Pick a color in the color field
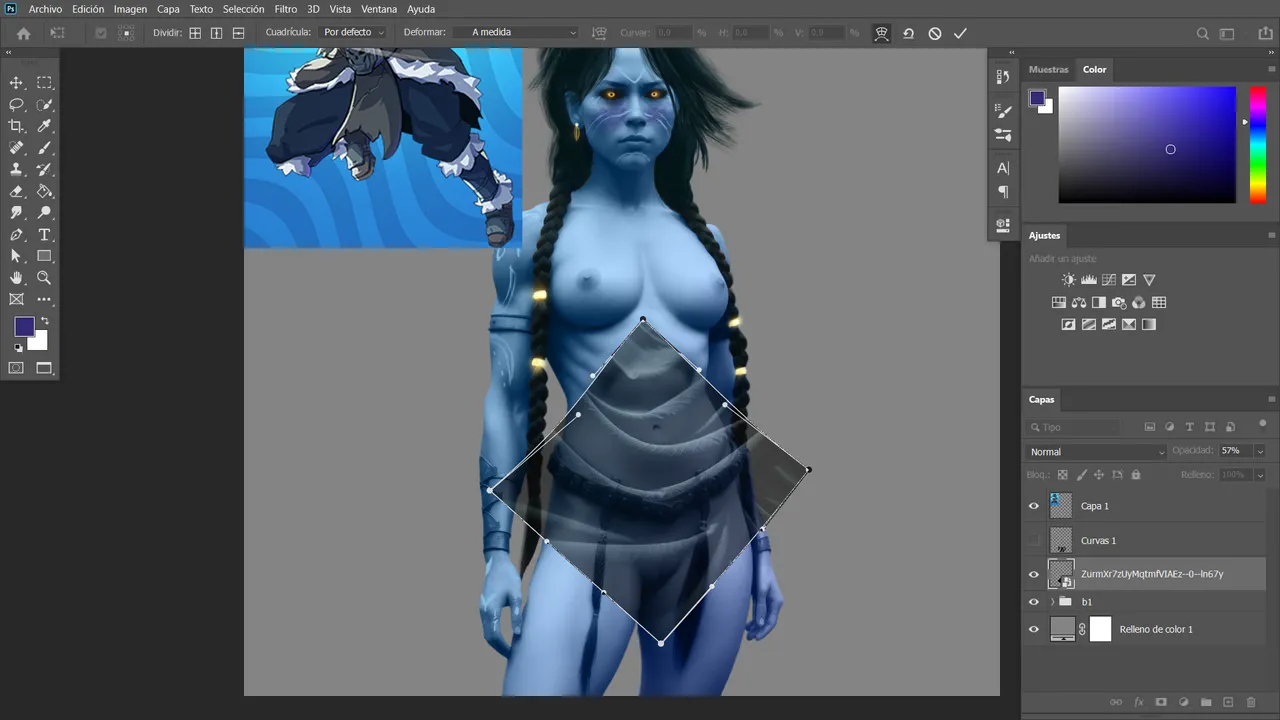Viewport: 1280px width, 720px height. point(1147,145)
